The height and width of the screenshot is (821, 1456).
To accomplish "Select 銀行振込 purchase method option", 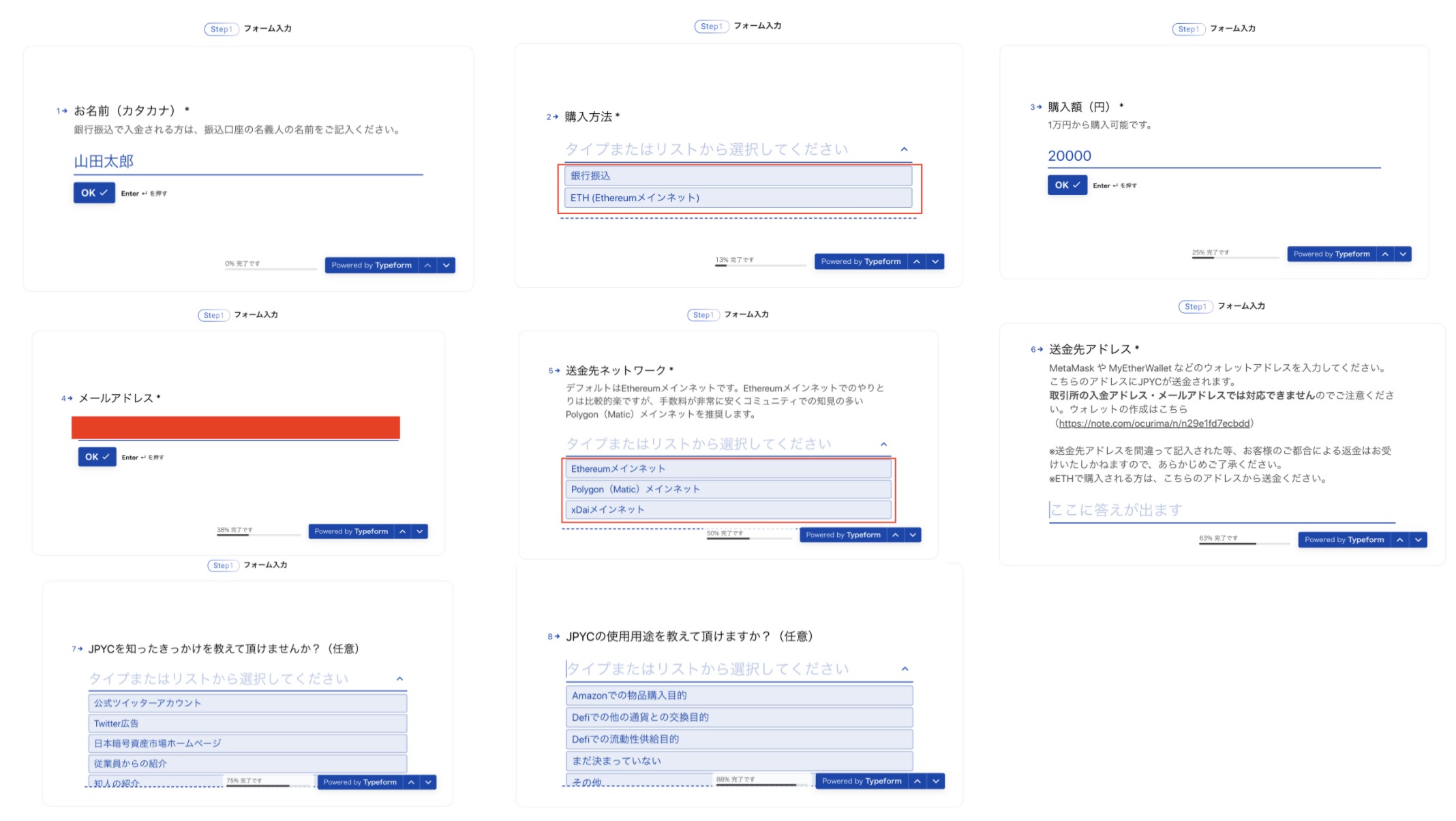I will click(x=738, y=176).
